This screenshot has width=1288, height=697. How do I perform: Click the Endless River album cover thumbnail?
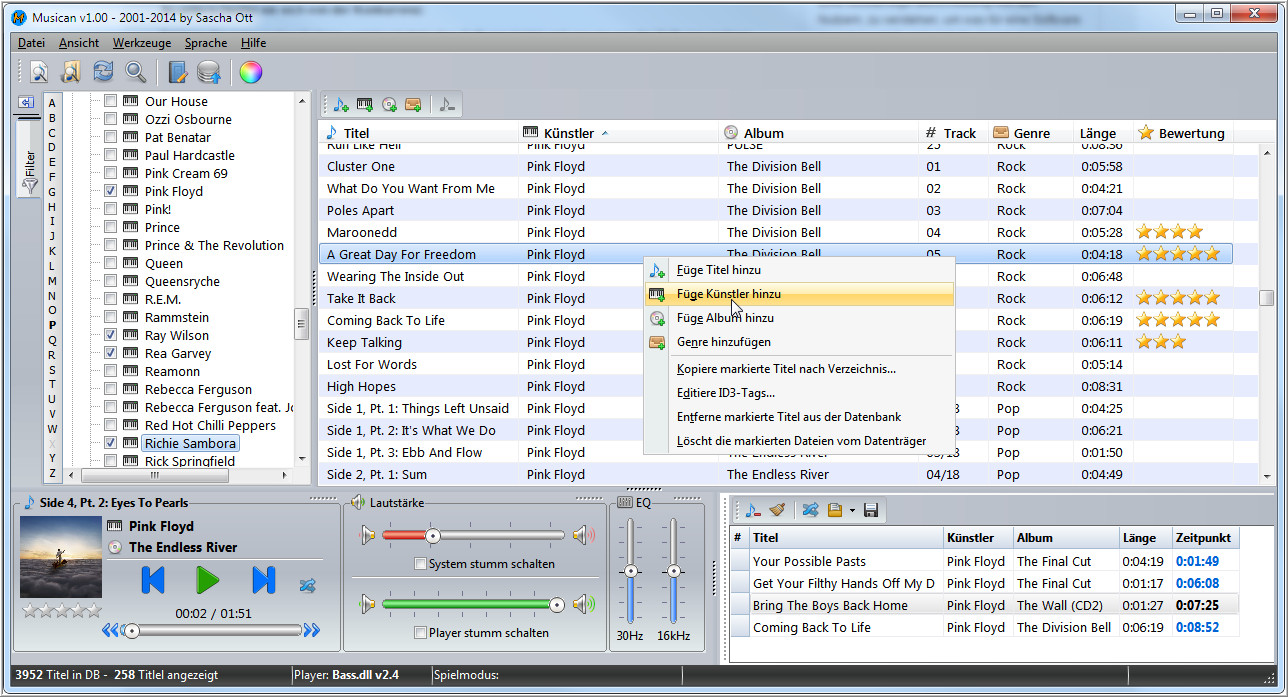(x=59, y=557)
